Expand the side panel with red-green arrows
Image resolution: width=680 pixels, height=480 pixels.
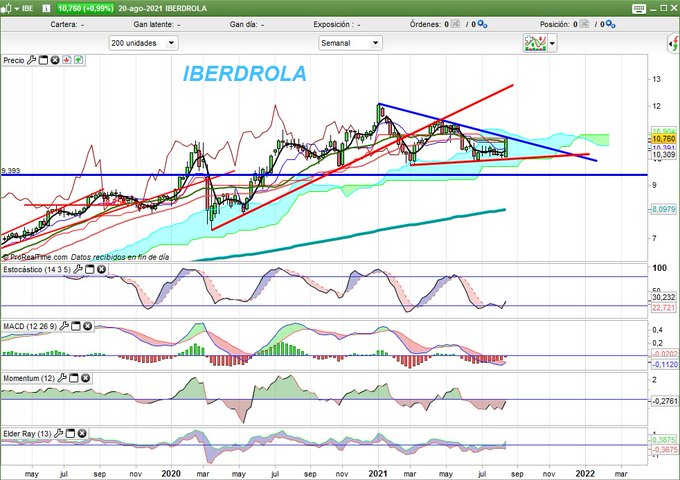click(x=673, y=43)
